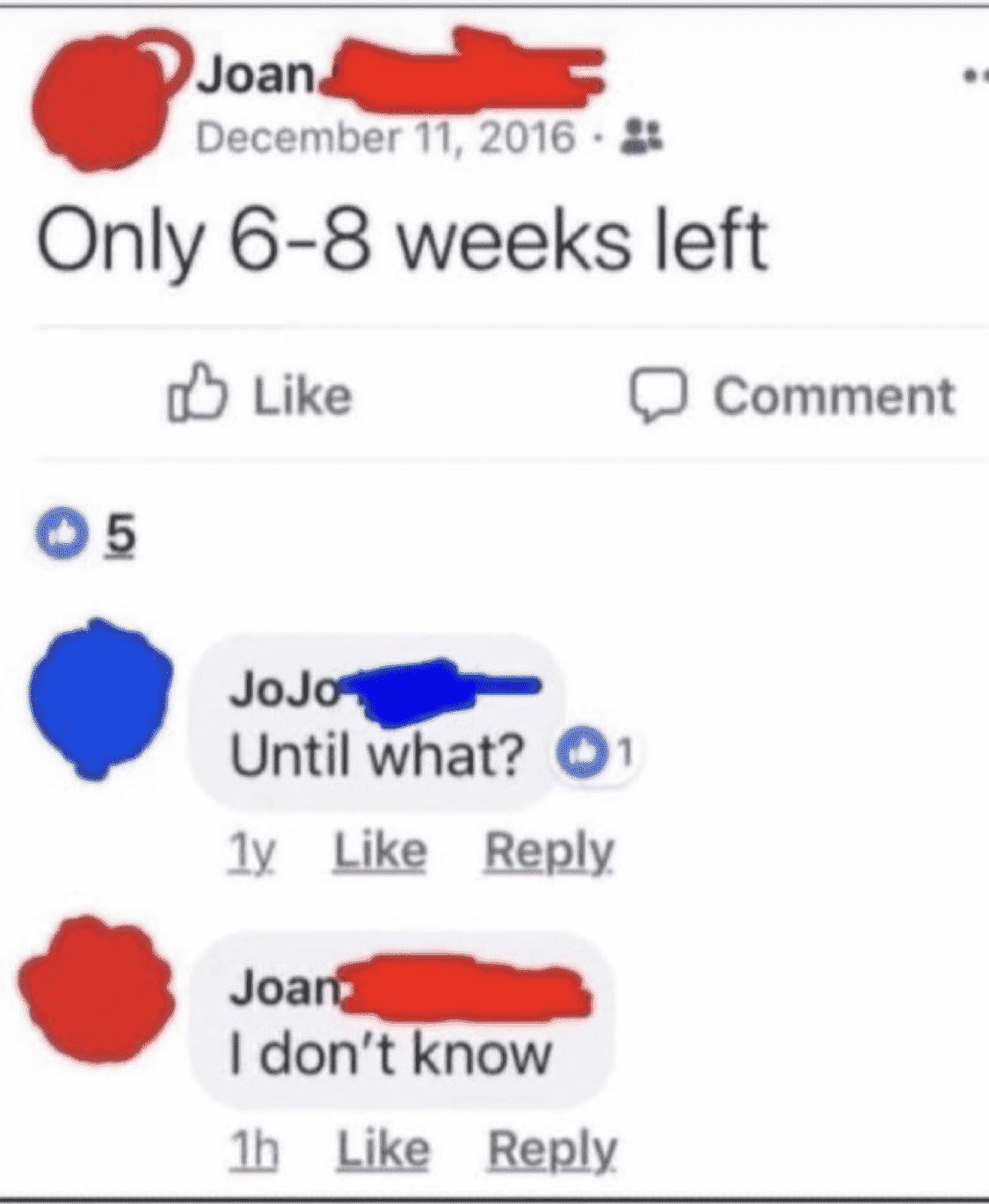Click the December 11, 2016 post timestamp
Image resolution: width=989 pixels, height=1204 pixels.
[x=386, y=139]
